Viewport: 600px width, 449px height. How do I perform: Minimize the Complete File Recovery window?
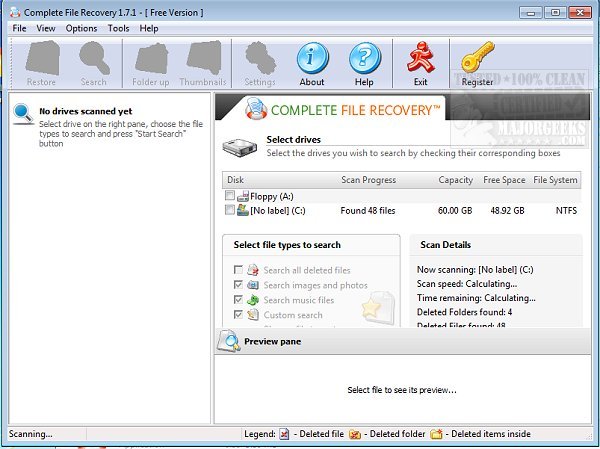tap(530, 12)
